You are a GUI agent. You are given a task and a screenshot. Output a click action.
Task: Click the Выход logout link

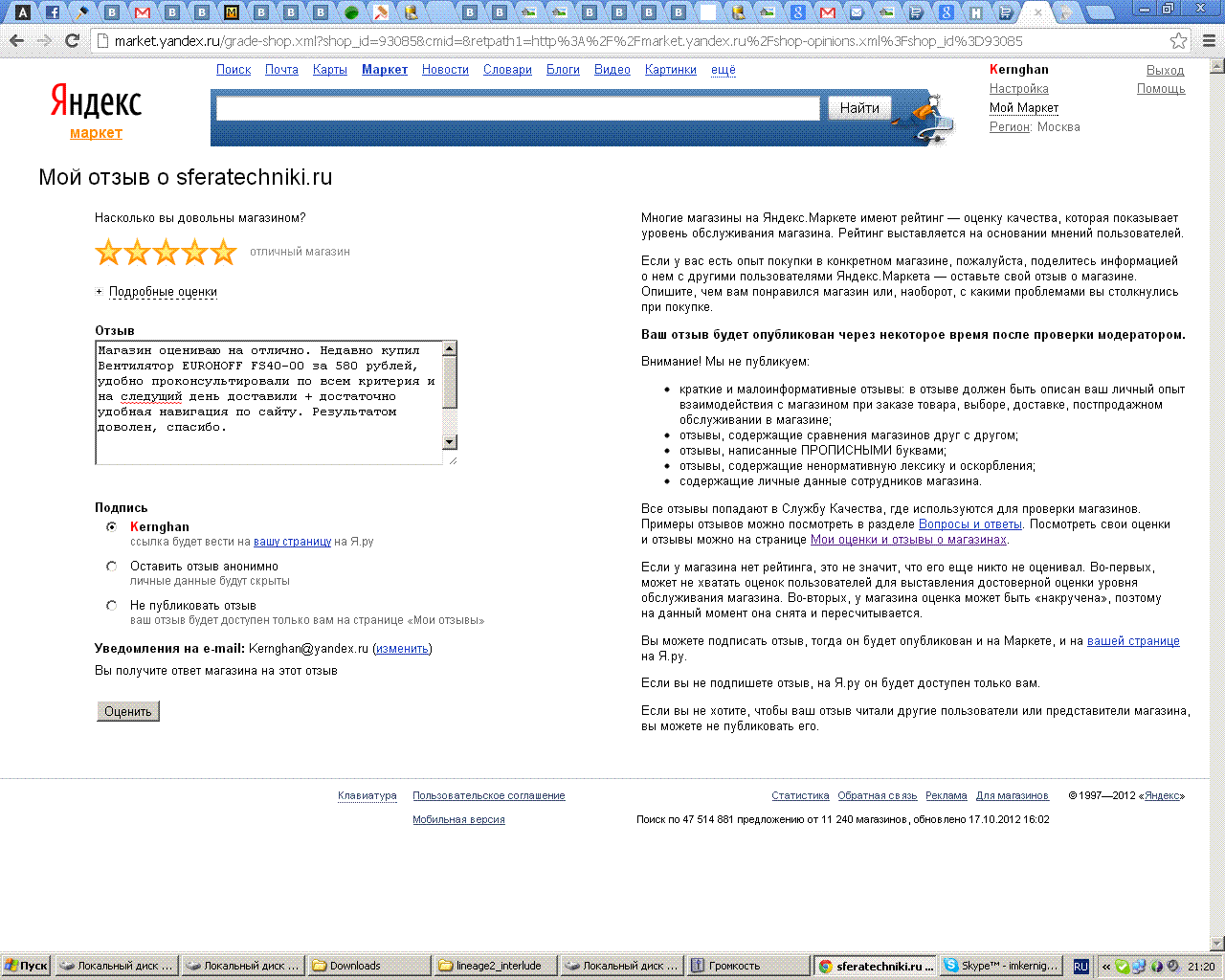click(x=1165, y=70)
